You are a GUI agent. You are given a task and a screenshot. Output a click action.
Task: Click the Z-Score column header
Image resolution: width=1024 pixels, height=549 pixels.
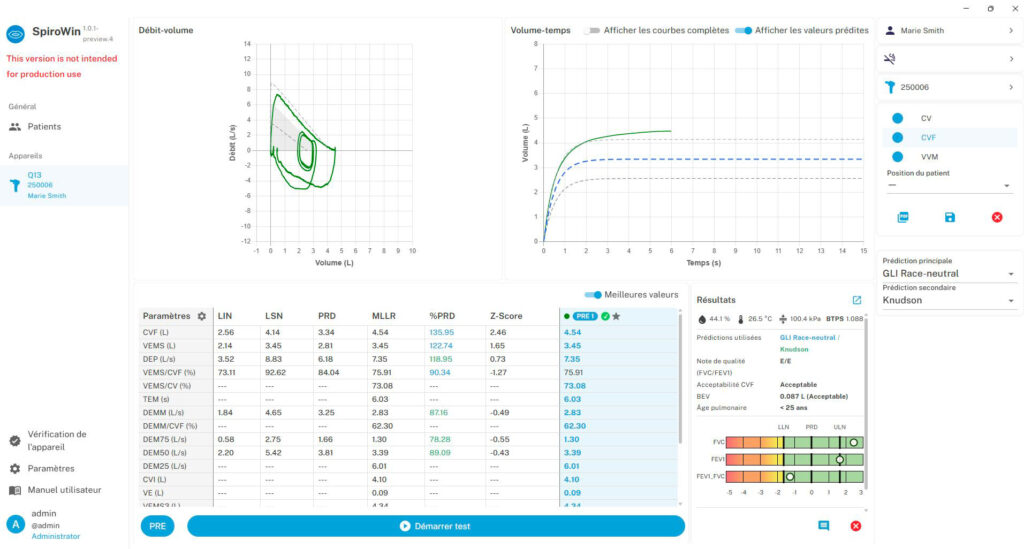[x=506, y=316]
